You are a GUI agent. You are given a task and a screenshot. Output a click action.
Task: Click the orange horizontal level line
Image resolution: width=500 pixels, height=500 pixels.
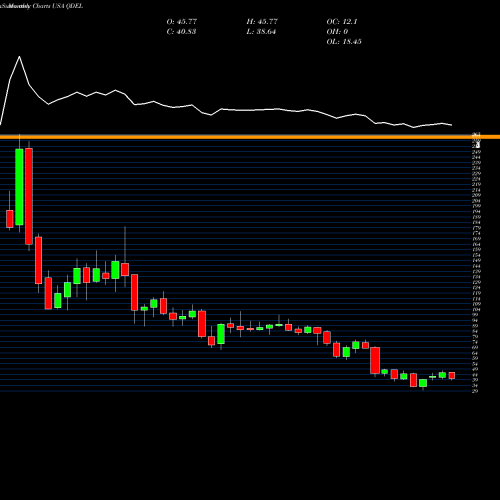(x=250, y=137)
